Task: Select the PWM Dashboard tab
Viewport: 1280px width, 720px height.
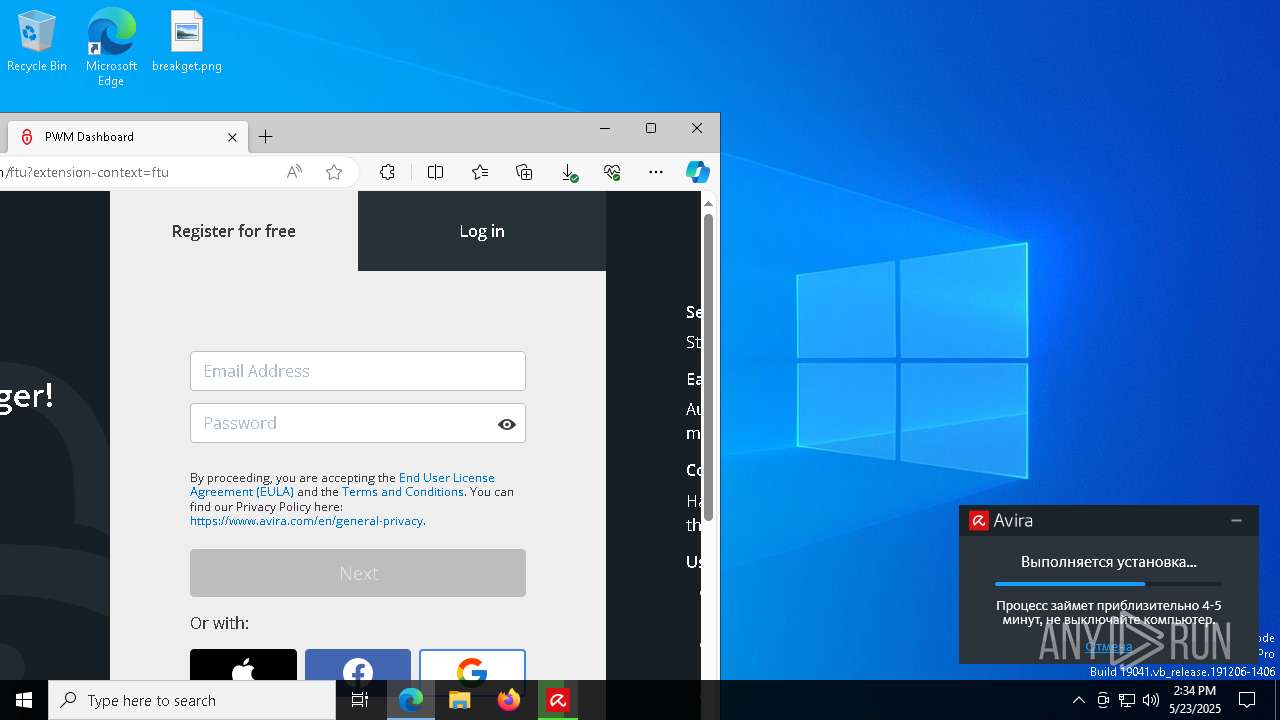Action: tap(128, 137)
